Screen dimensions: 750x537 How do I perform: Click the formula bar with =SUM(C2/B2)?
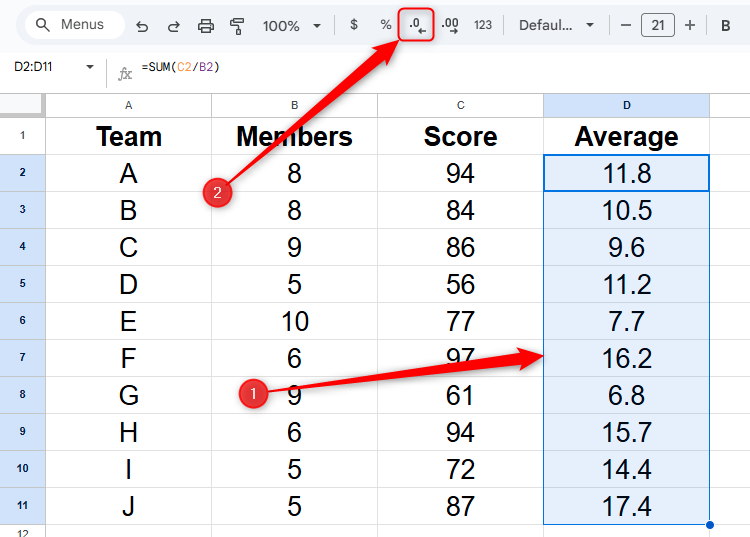click(x=400, y=67)
